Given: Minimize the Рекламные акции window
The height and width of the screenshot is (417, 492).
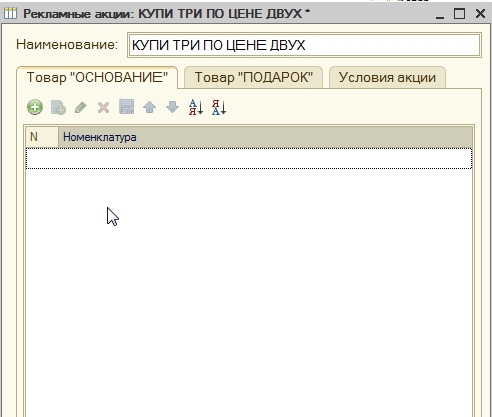Looking at the screenshot, I should pos(440,14).
